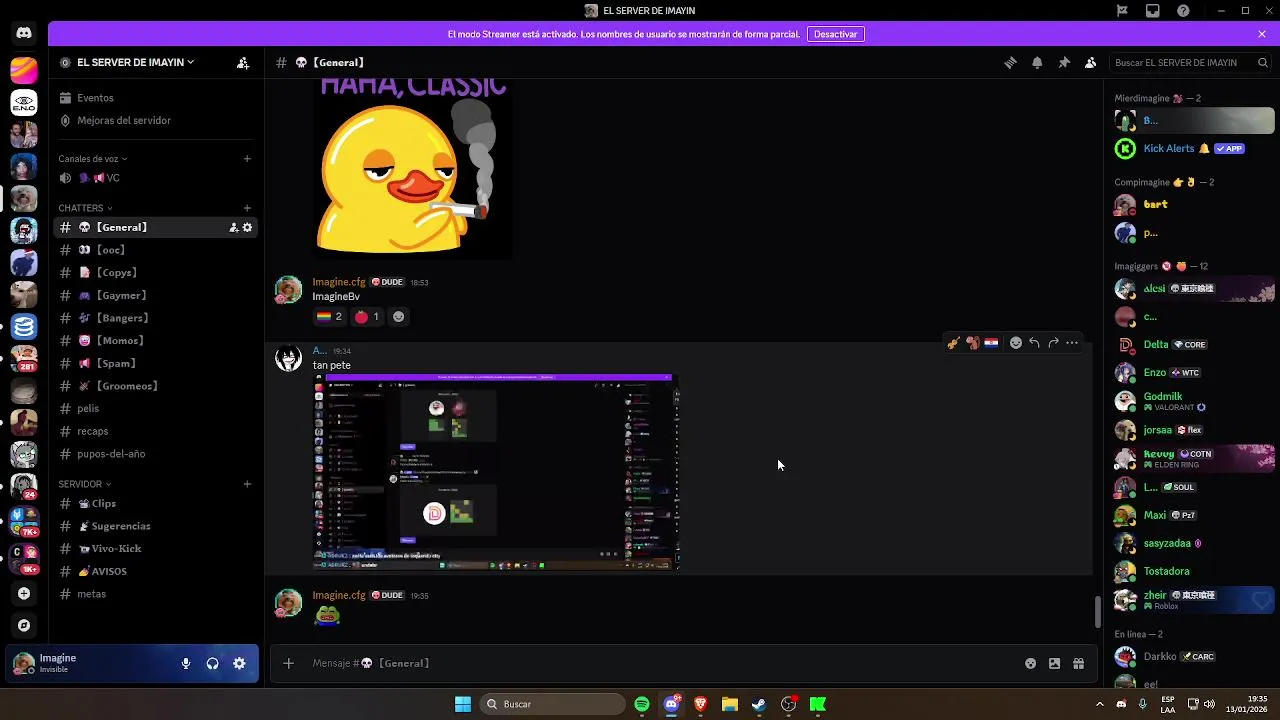Open Spotify from the taskbar
Viewport: 1280px width, 720px height.
[642, 704]
